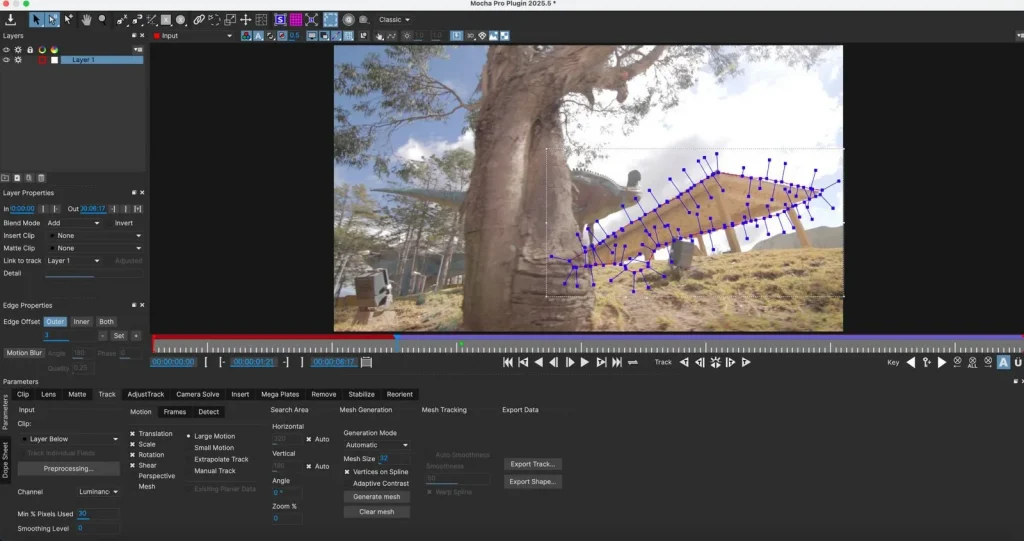Select the Pick (arrow) selection tool
This screenshot has height=541, width=1024.
[x=37, y=20]
